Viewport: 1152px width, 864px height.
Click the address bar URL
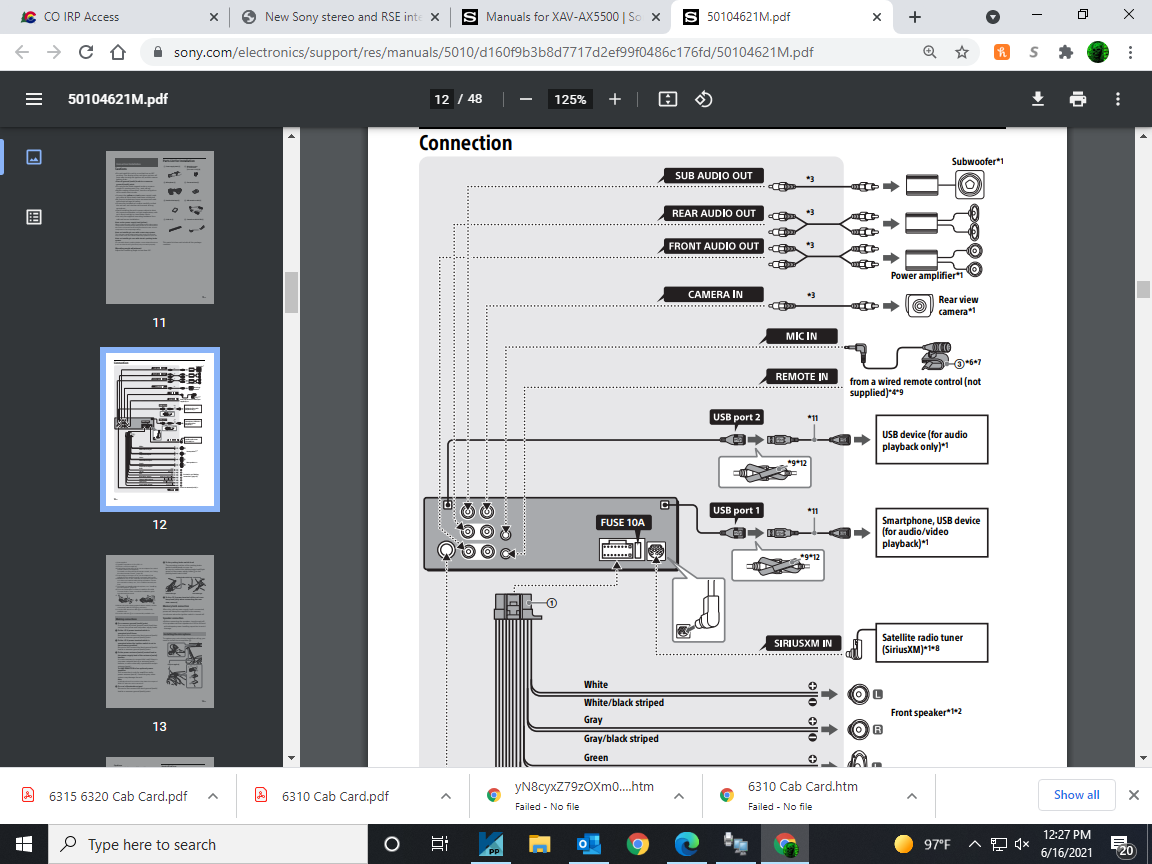pyautogui.click(x=493, y=52)
